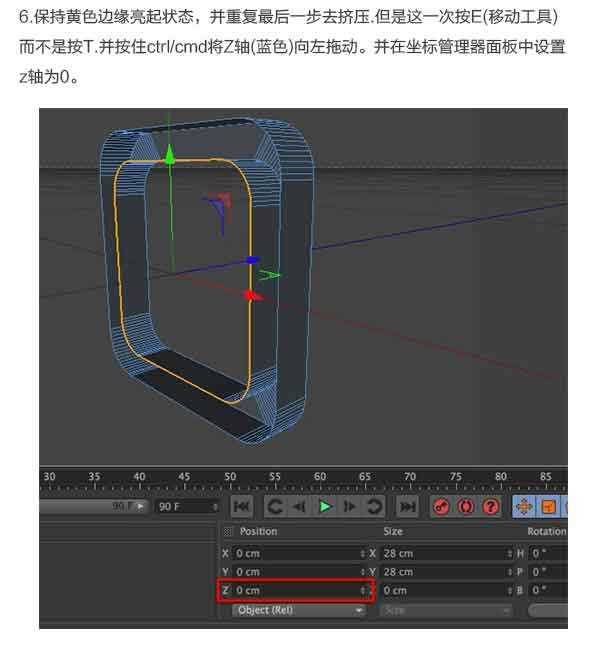Click the keyframe selection question-mark icon

[490, 507]
